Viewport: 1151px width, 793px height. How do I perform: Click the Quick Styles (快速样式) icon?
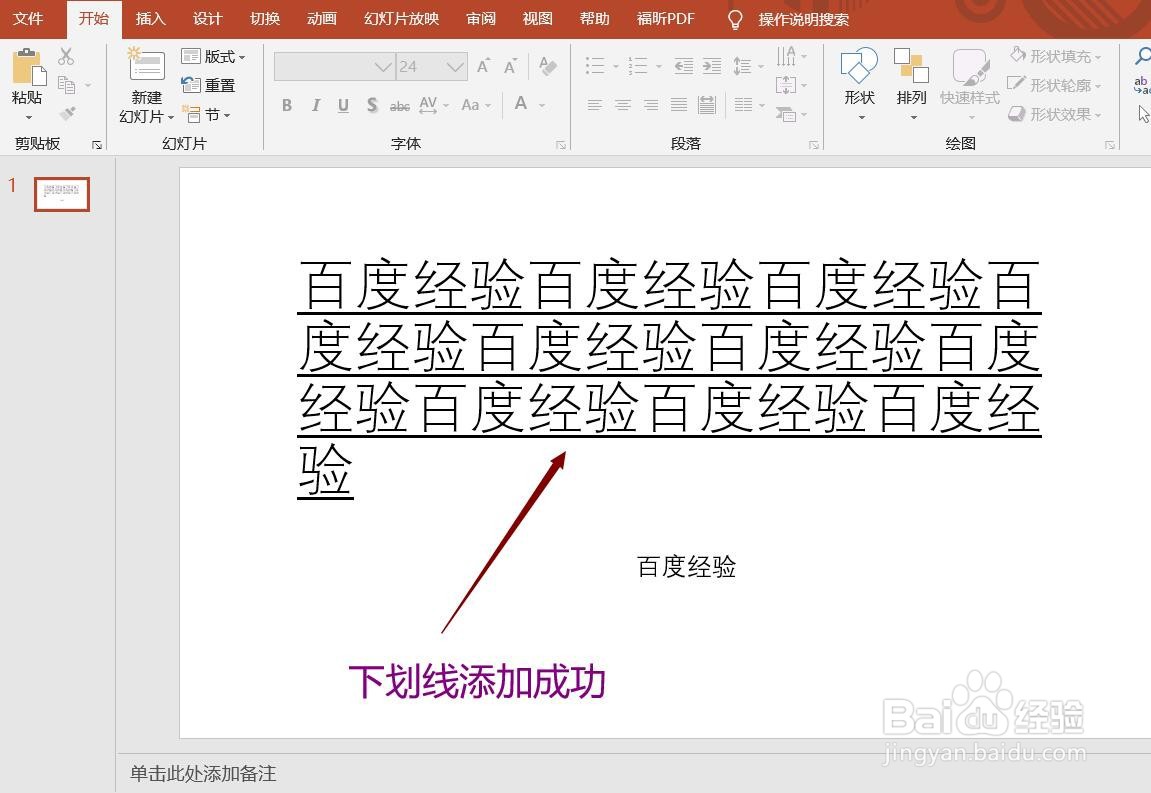970,66
